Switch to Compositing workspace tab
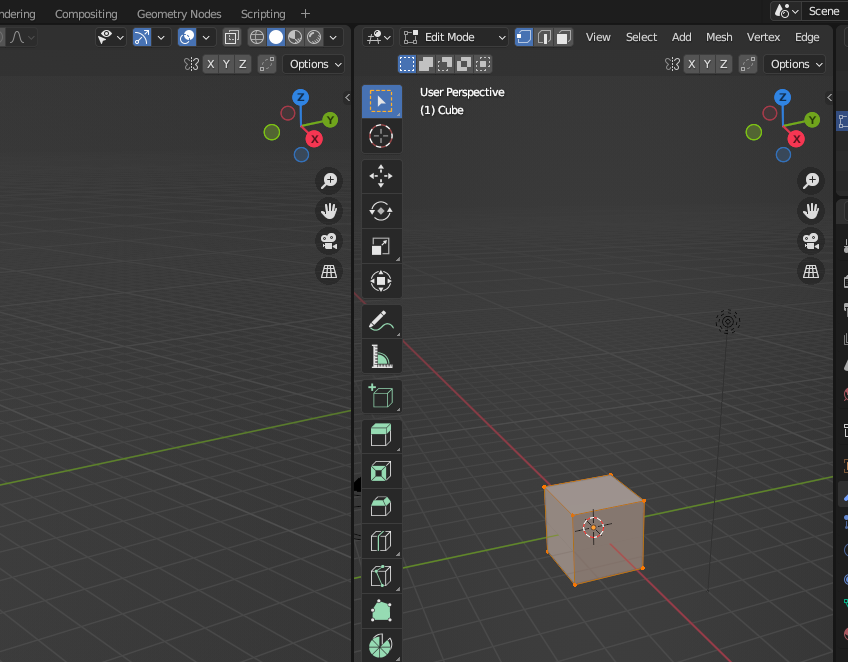848x662 pixels. [x=86, y=14]
